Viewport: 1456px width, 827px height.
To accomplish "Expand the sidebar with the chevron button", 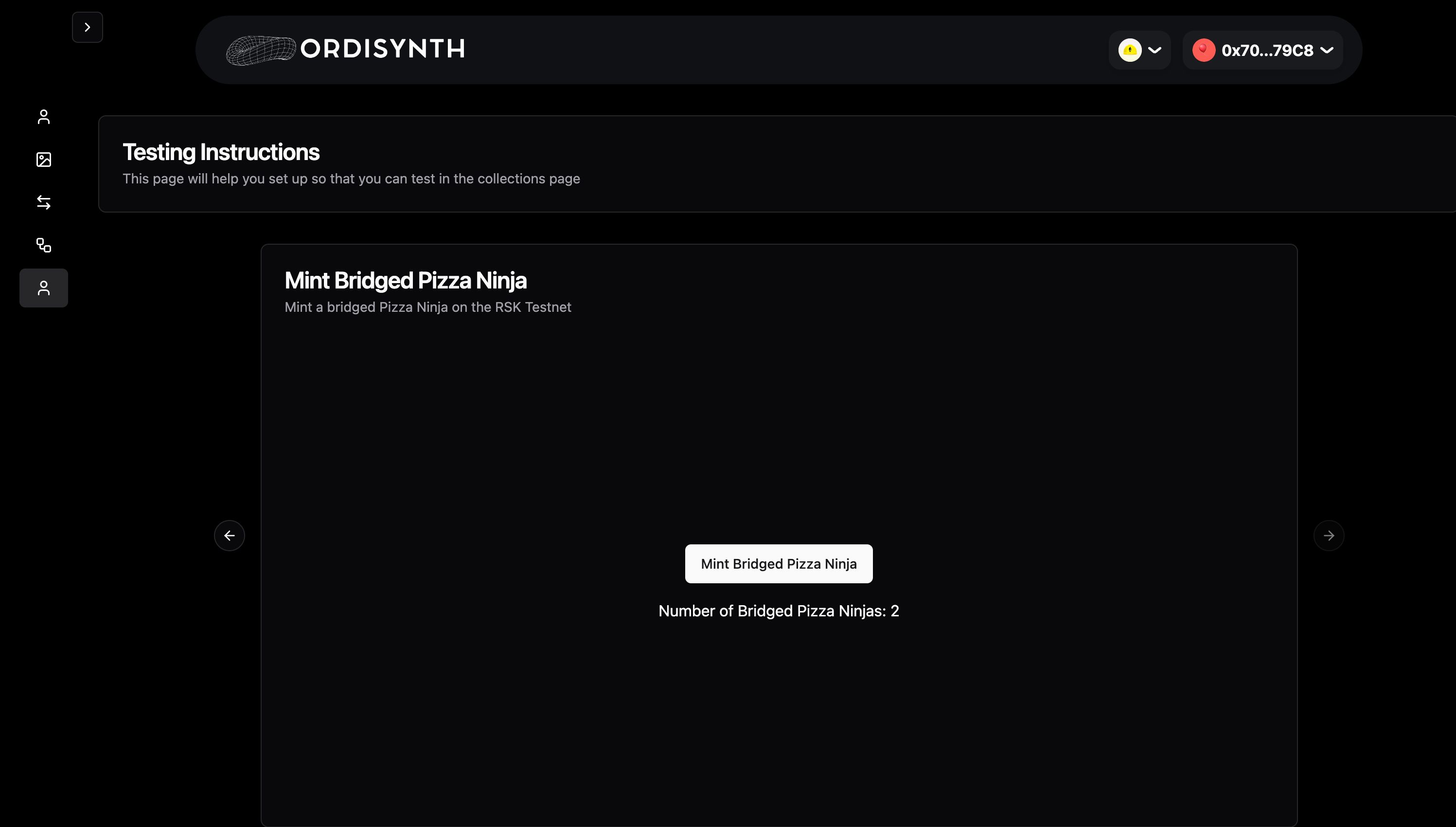I will click(88, 27).
